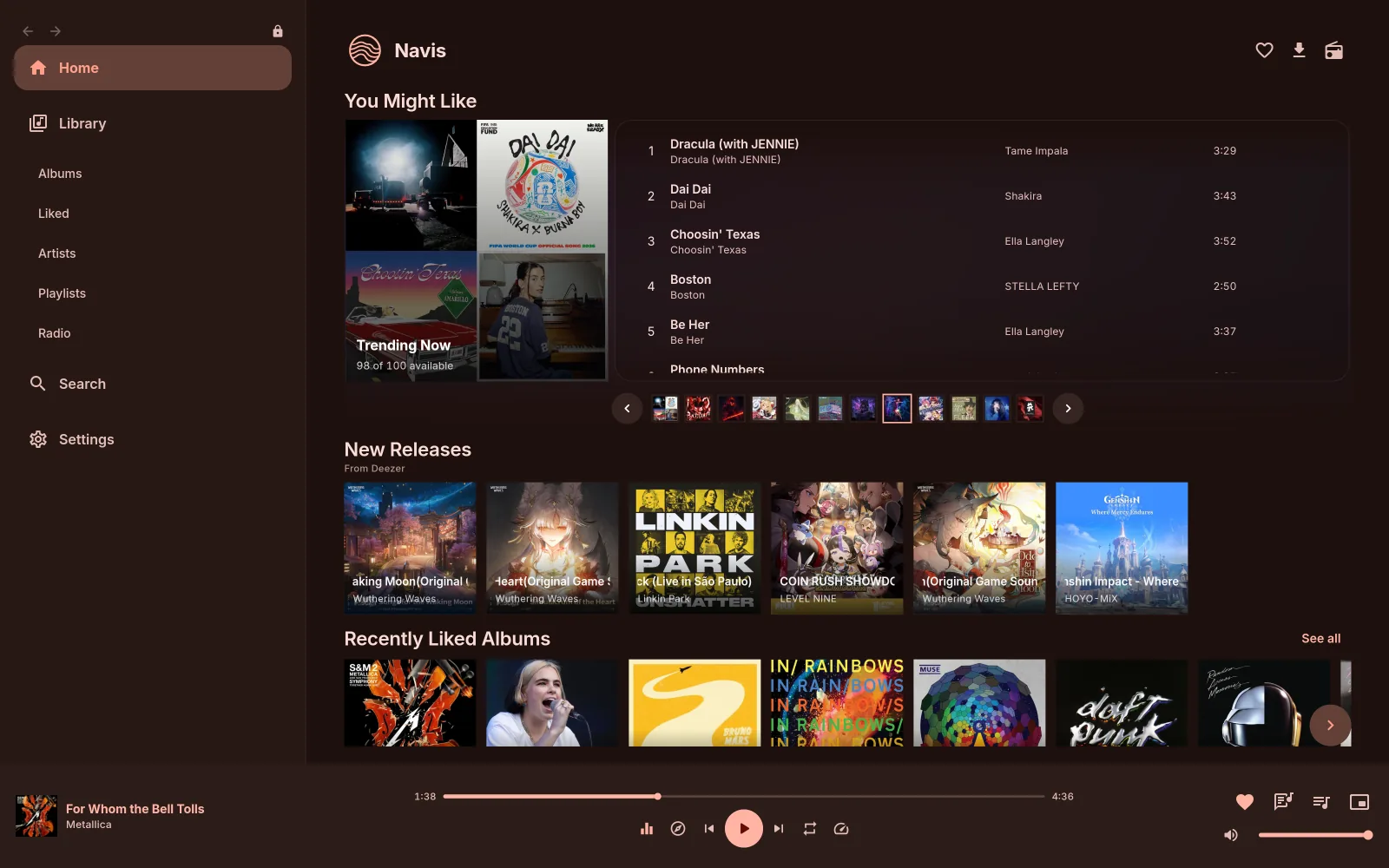The image size is (1389, 868).
Task: Unlike the current song with heart icon
Action: coord(1245,802)
